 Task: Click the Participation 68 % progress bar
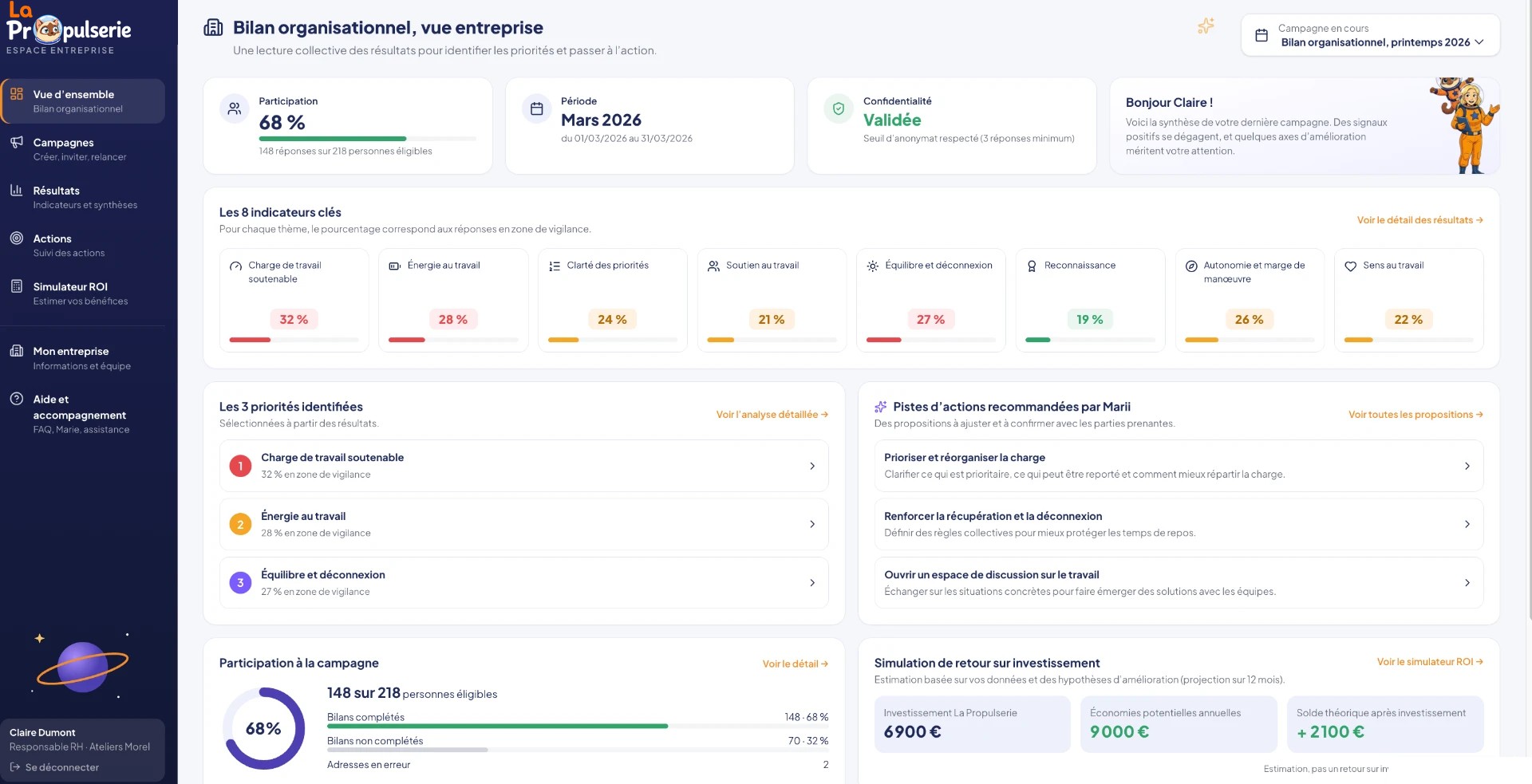[368, 139]
